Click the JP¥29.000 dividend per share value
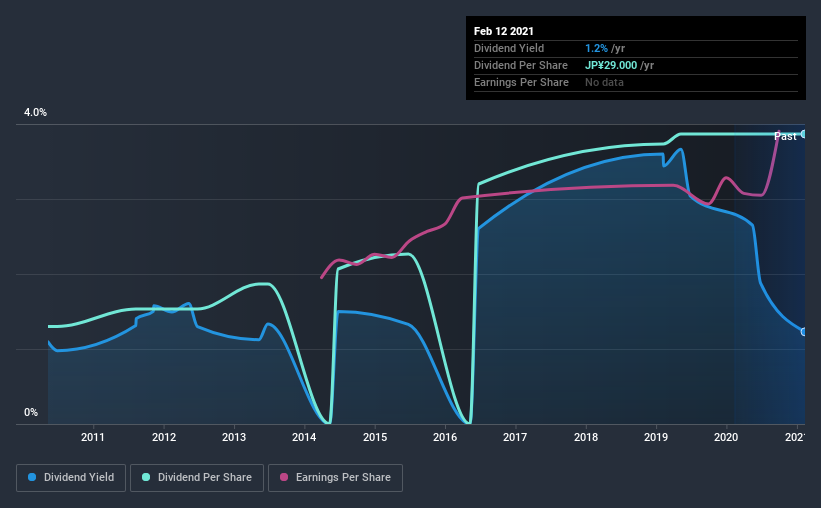 pyautogui.click(x=611, y=65)
